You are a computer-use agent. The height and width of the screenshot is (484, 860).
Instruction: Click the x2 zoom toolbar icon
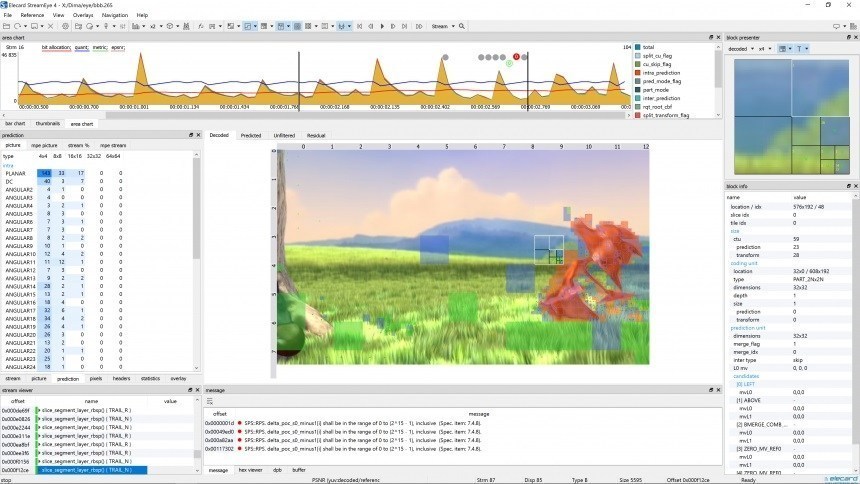pos(153,26)
